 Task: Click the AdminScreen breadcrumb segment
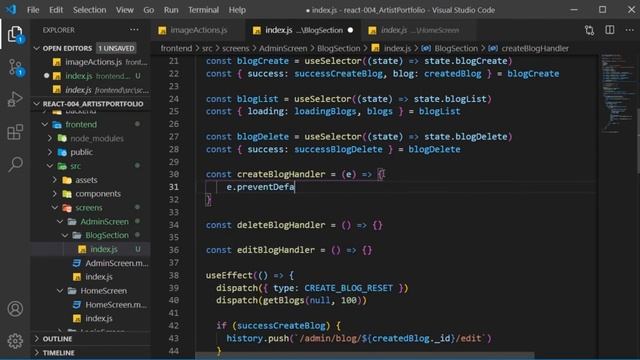tap(283, 48)
